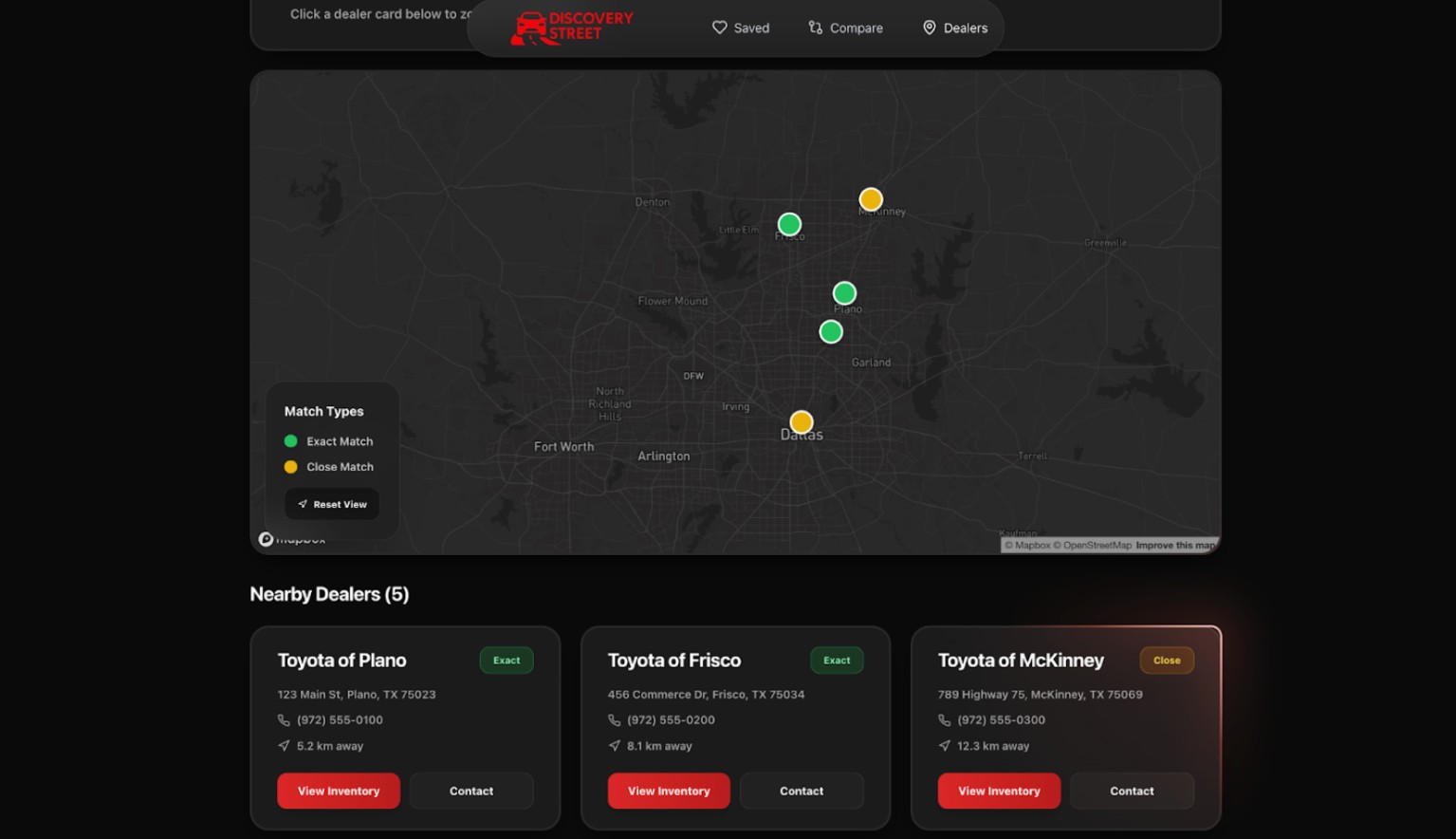The height and width of the screenshot is (839, 1456).
Task: Click the Mapbox logo on the map
Action: [x=292, y=539]
